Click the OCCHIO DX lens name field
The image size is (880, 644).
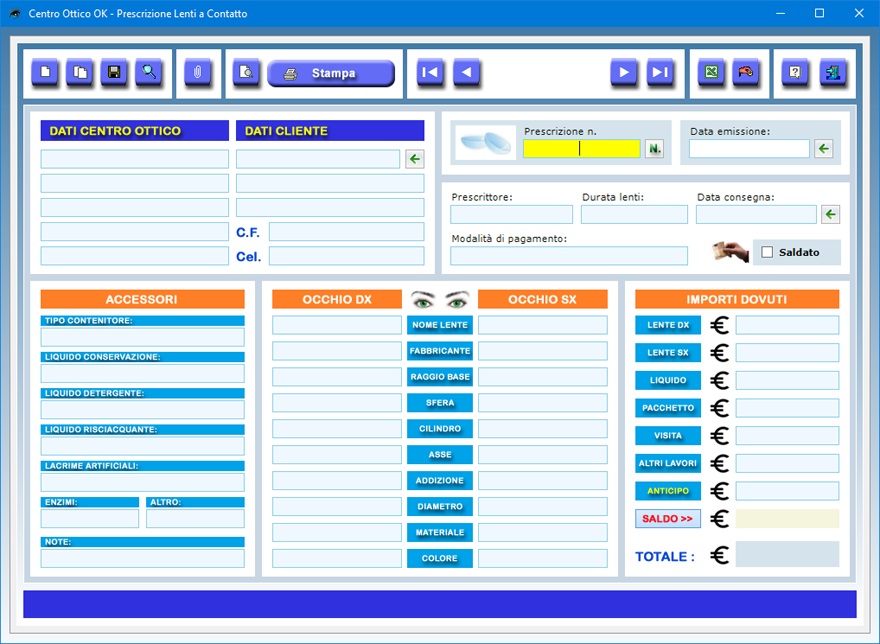click(x=337, y=325)
